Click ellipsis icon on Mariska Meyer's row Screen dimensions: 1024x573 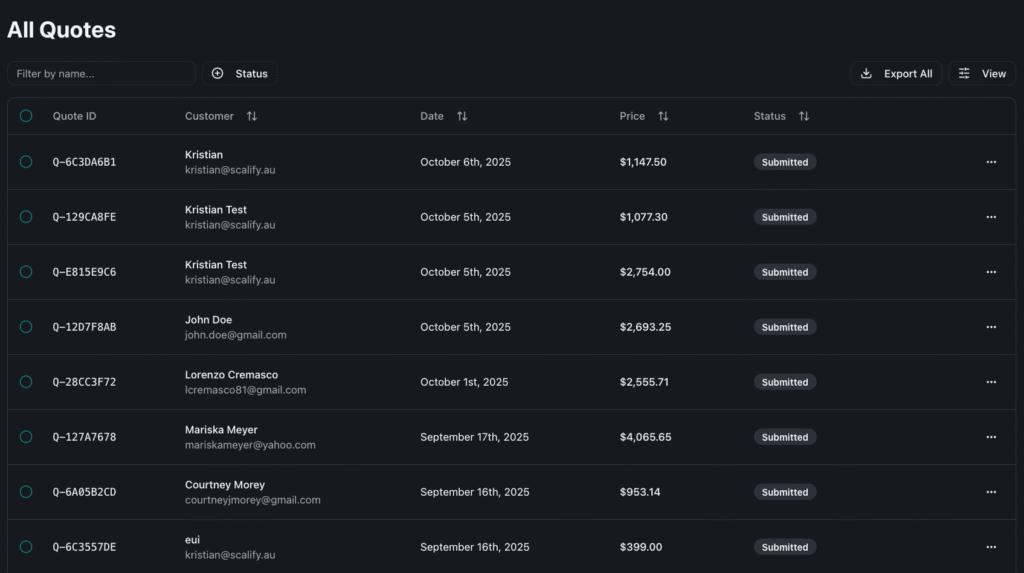[x=990, y=437]
